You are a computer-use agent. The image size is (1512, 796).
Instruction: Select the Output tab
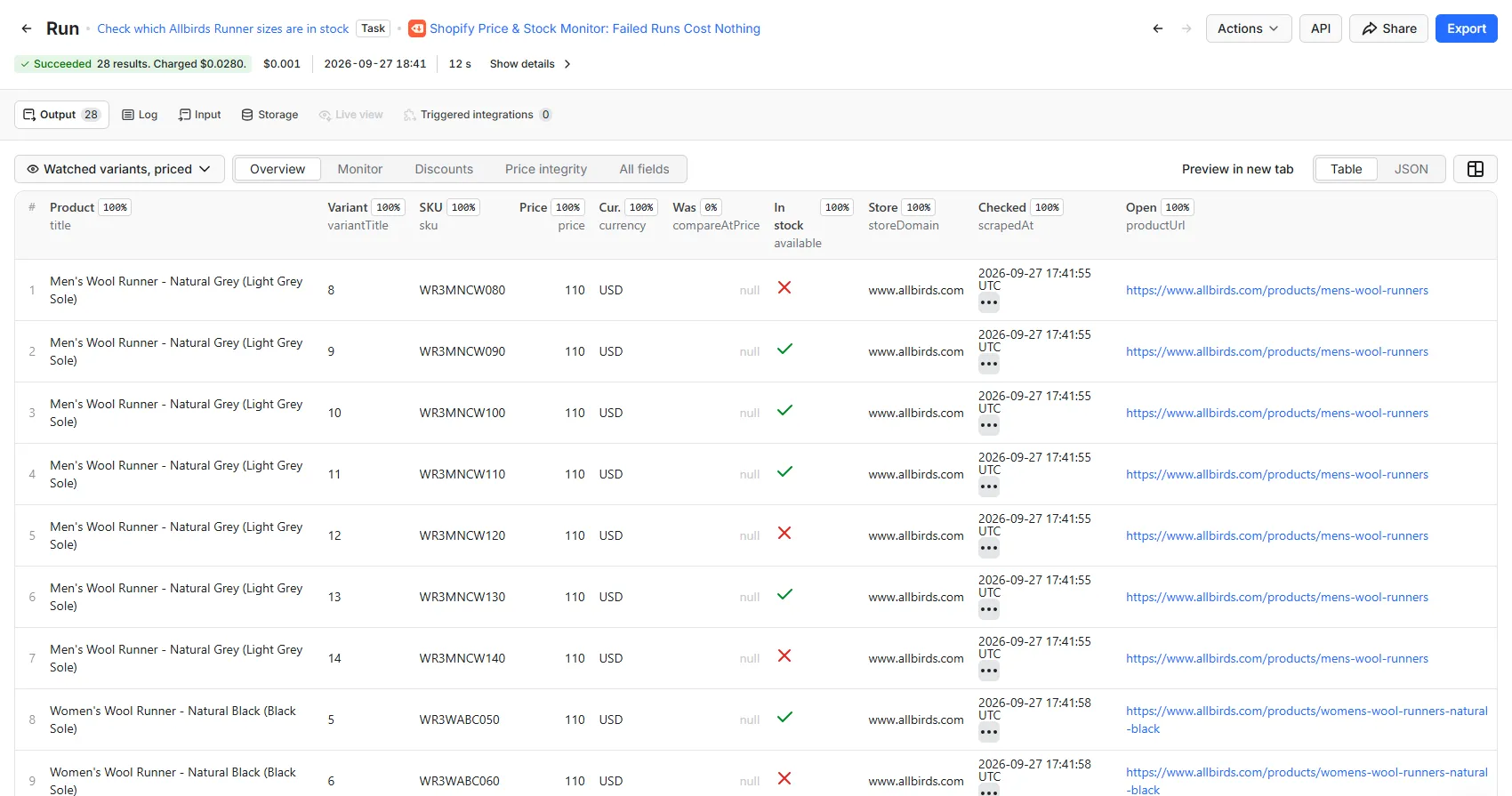(61, 115)
